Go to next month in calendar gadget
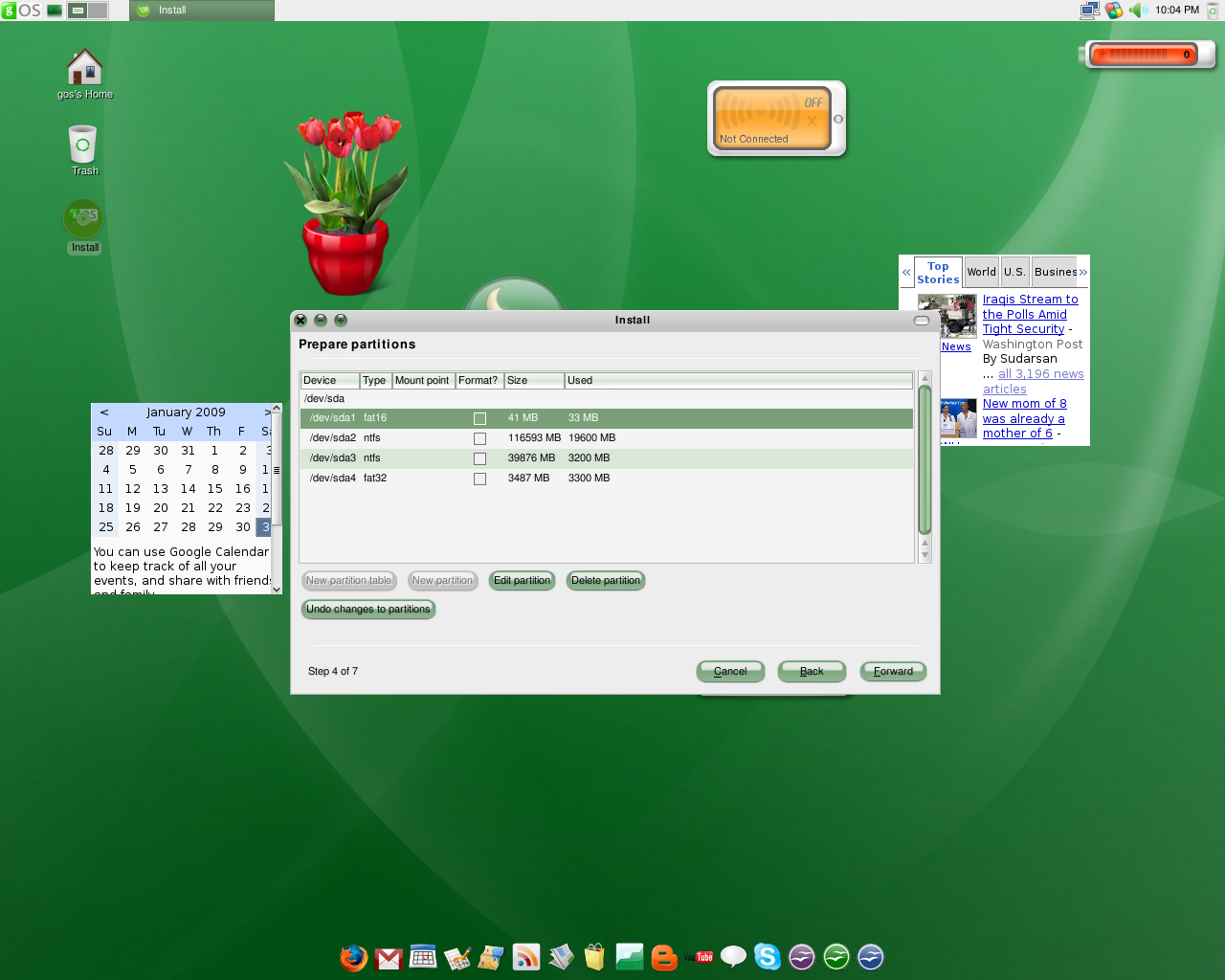This screenshot has height=980, width=1225. click(x=267, y=412)
